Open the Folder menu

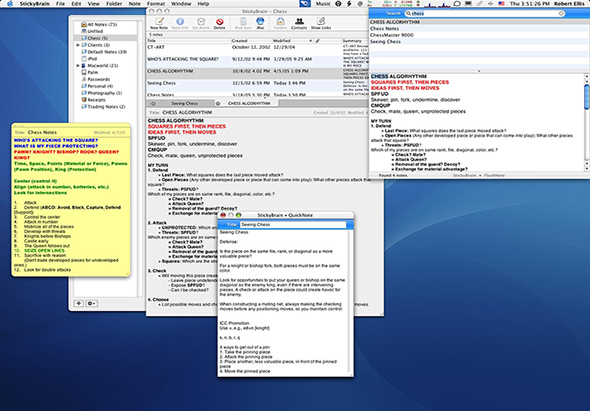(114, 4)
